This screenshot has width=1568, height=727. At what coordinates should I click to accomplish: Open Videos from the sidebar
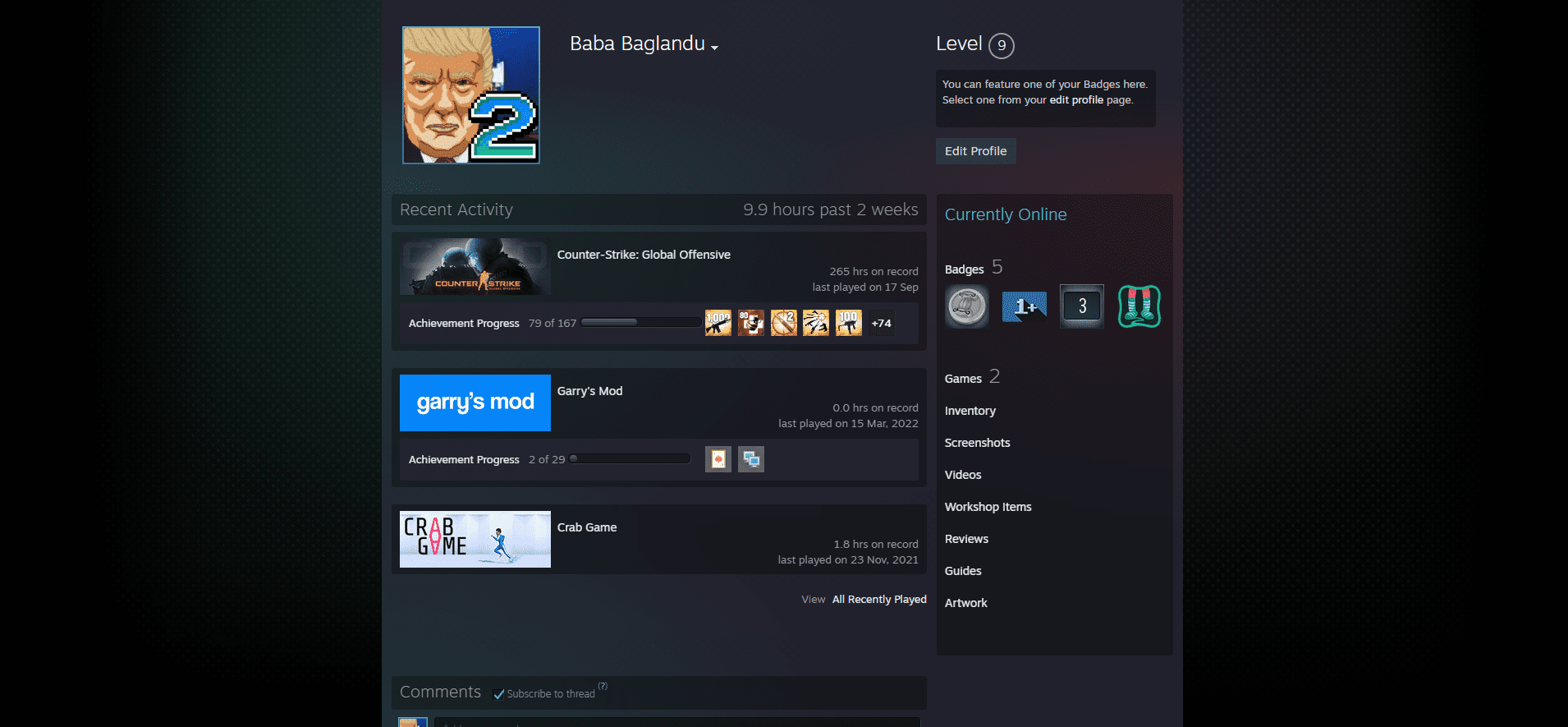coord(963,475)
